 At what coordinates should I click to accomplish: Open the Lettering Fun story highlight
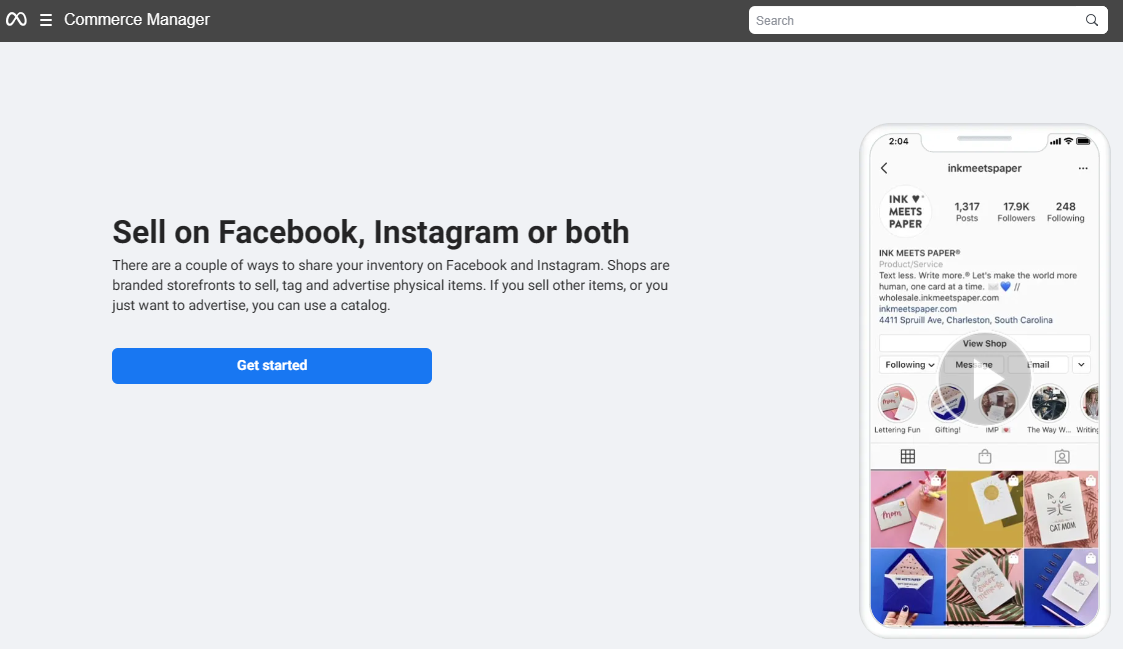tap(897, 404)
